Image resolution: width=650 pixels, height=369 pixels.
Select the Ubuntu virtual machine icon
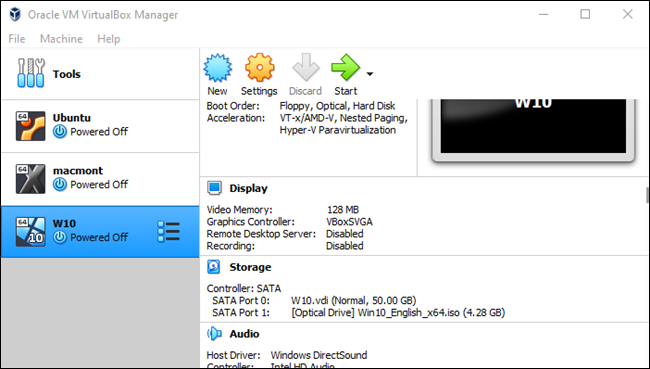pyautogui.click(x=31, y=126)
